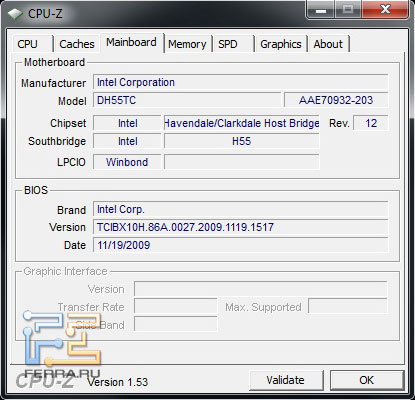Click the Rev. value 12 field

coord(371,123)
